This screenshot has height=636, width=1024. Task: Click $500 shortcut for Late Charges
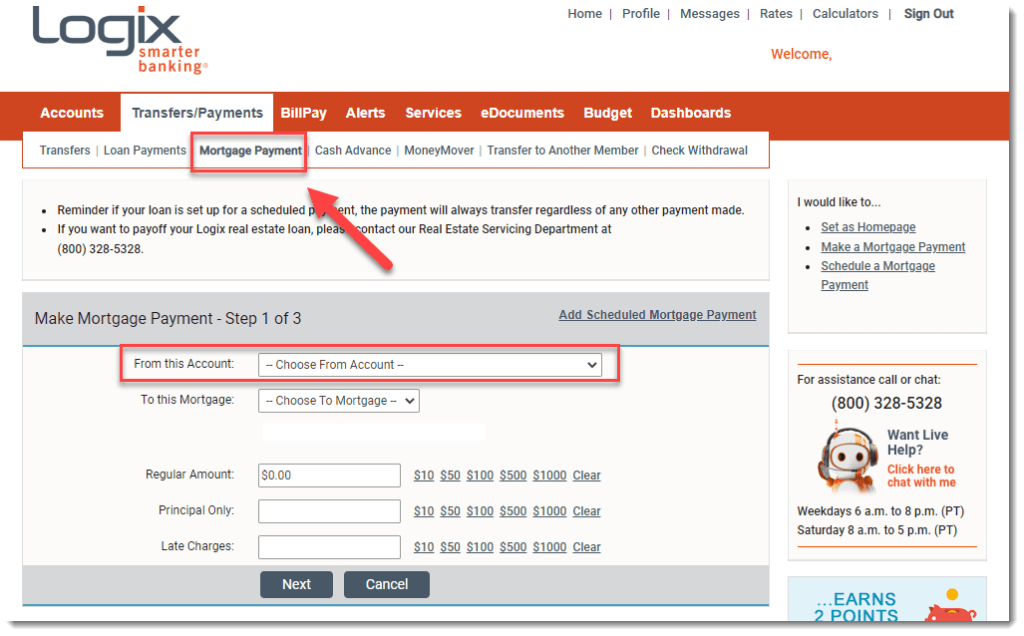tap(513, 547)
